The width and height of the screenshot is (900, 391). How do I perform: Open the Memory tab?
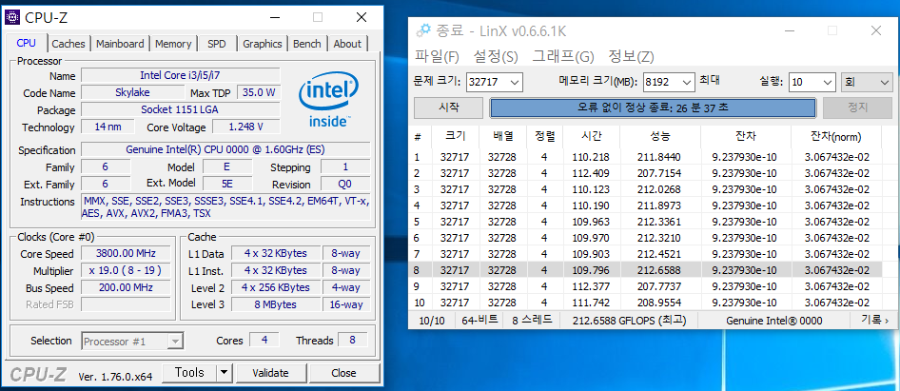(x=173, y=44)
